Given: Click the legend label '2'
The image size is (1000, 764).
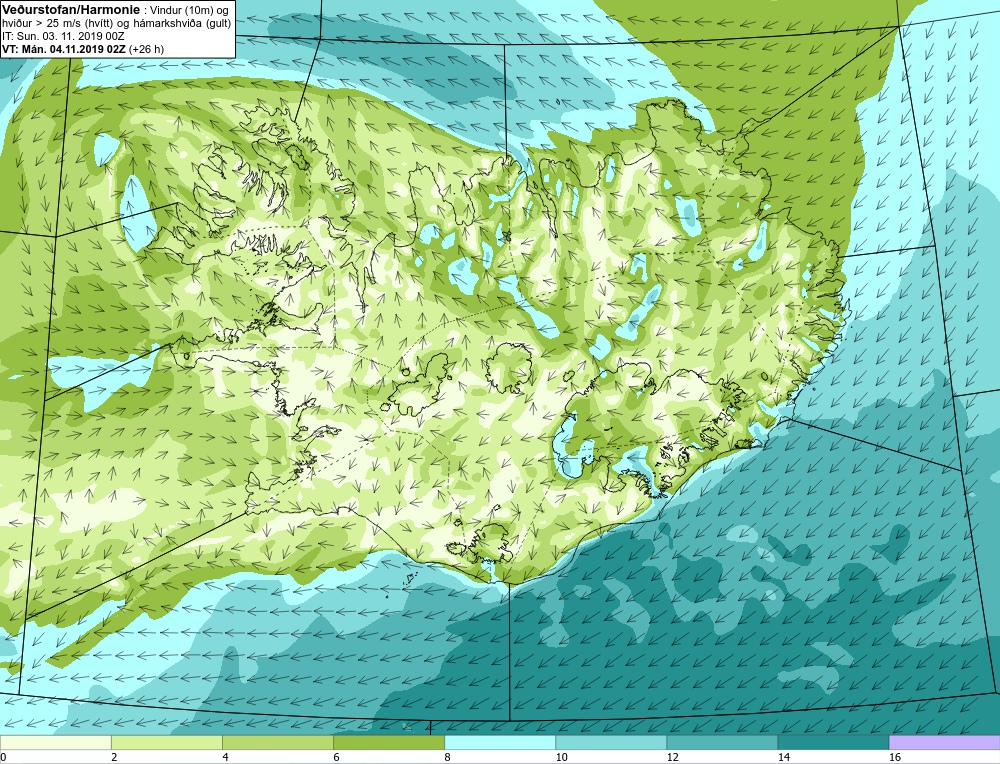Looking at the screenshot, I should [114, 757].
